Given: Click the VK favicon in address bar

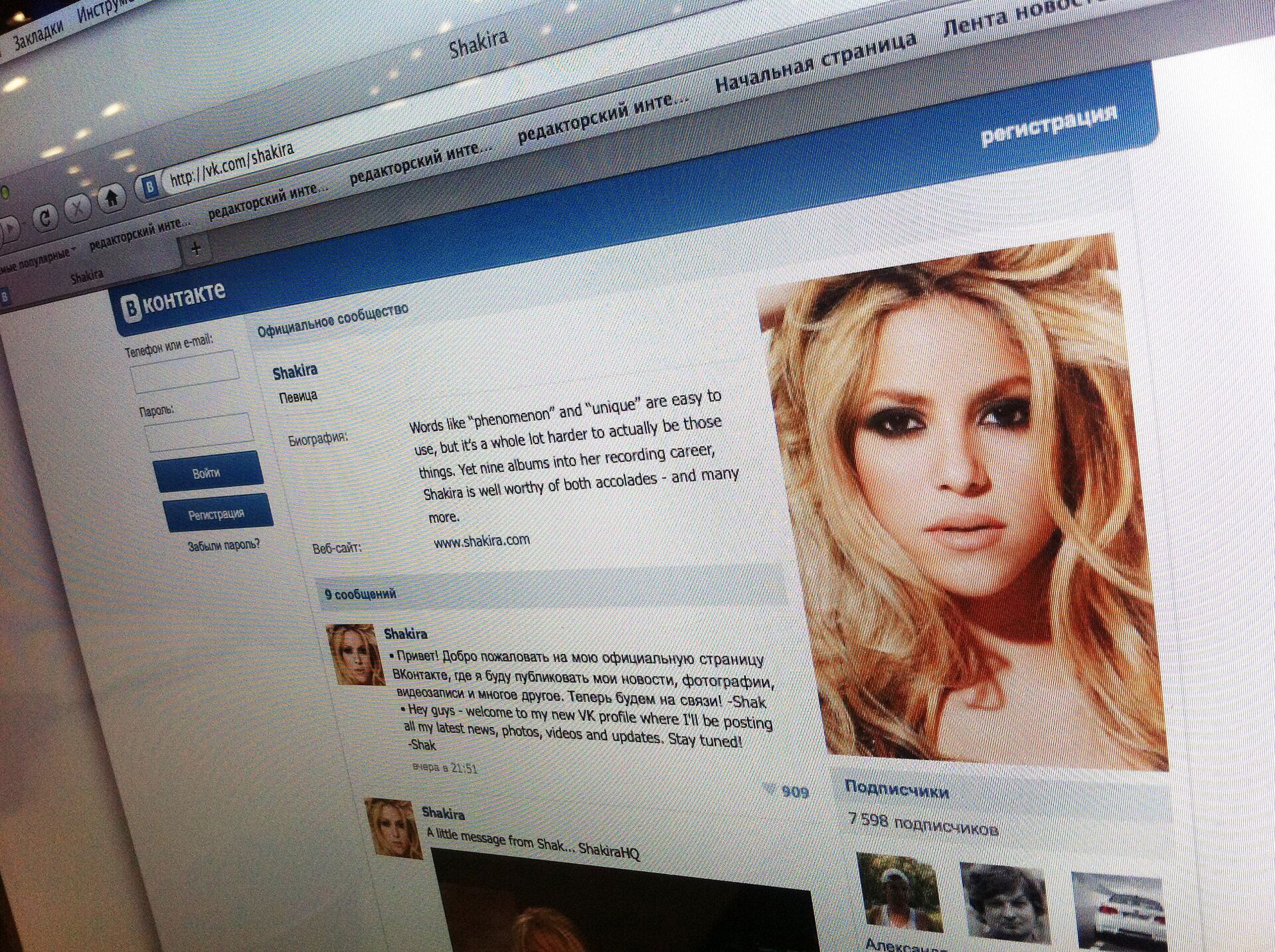Looking at the screenshot, I should 149,187.
